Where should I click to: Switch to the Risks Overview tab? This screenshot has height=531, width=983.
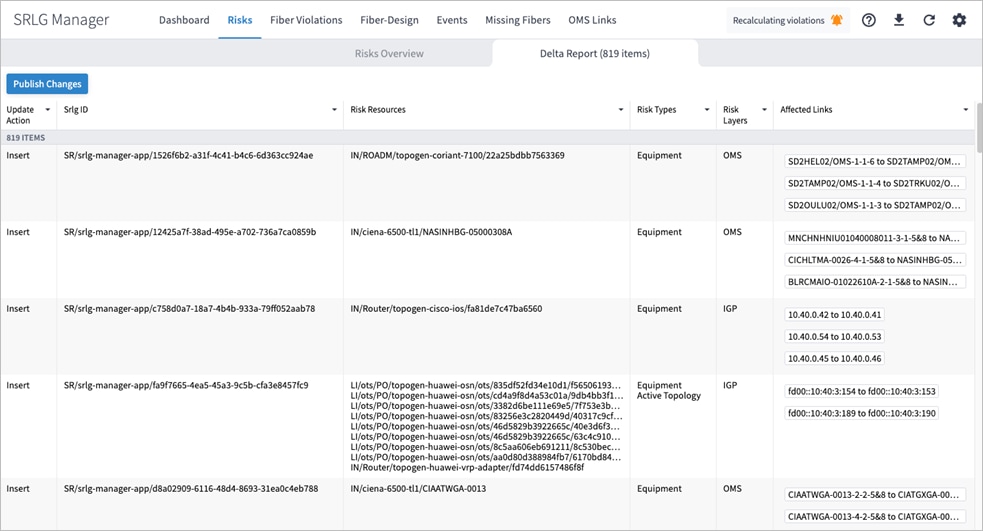pos(389,54)
